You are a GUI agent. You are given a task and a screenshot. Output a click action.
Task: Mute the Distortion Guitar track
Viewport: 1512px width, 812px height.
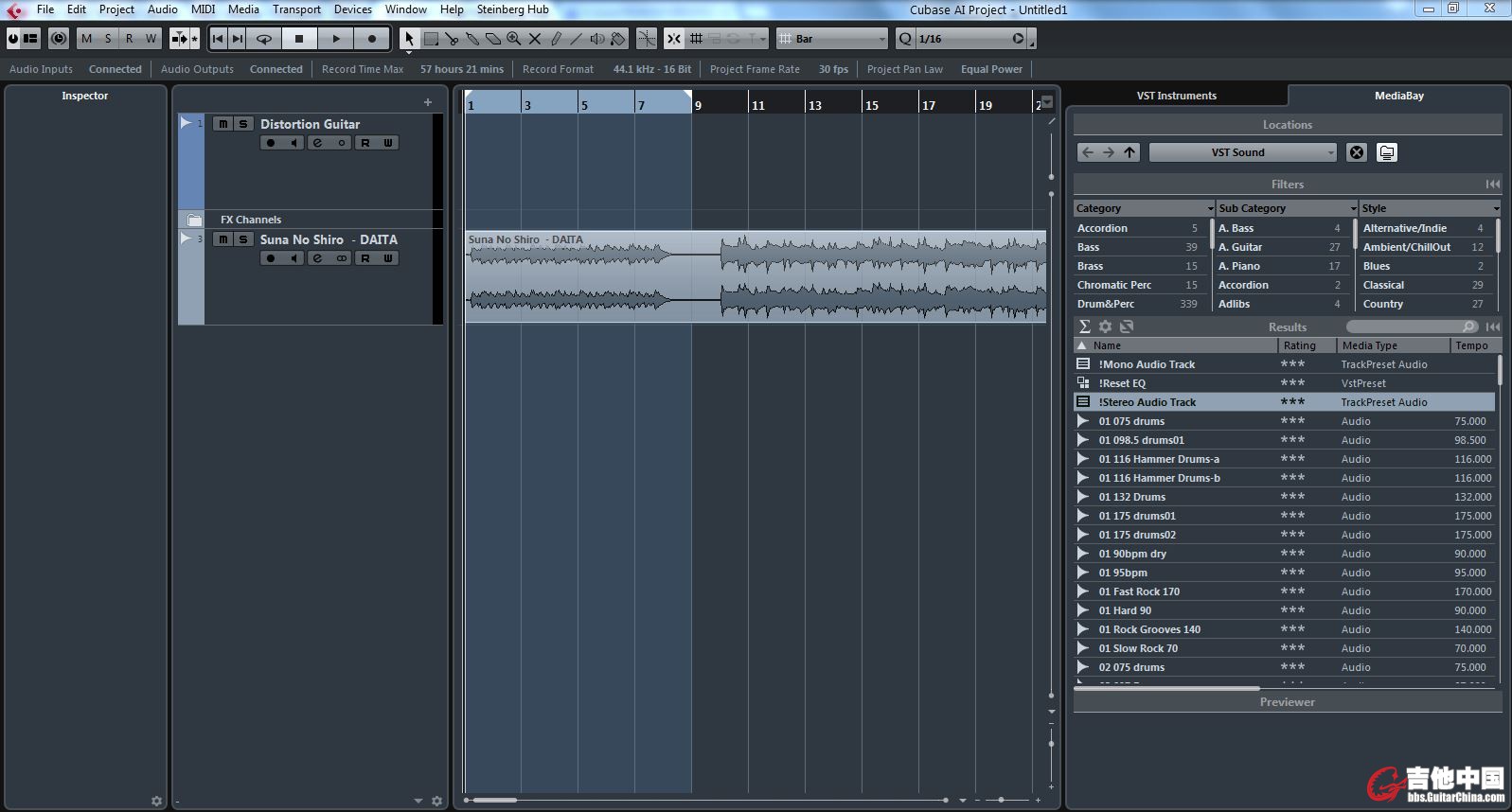(x=222, y=124)
